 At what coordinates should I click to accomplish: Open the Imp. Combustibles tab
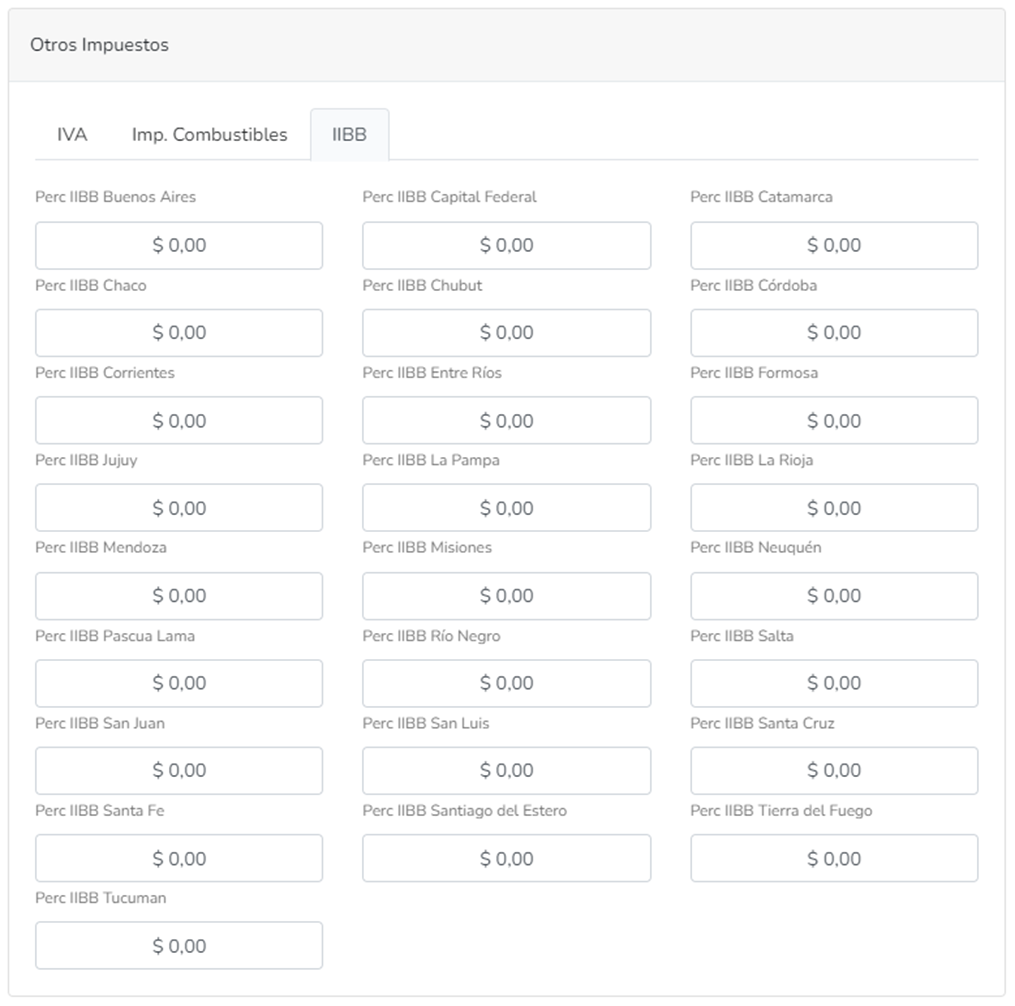[209, 134]
